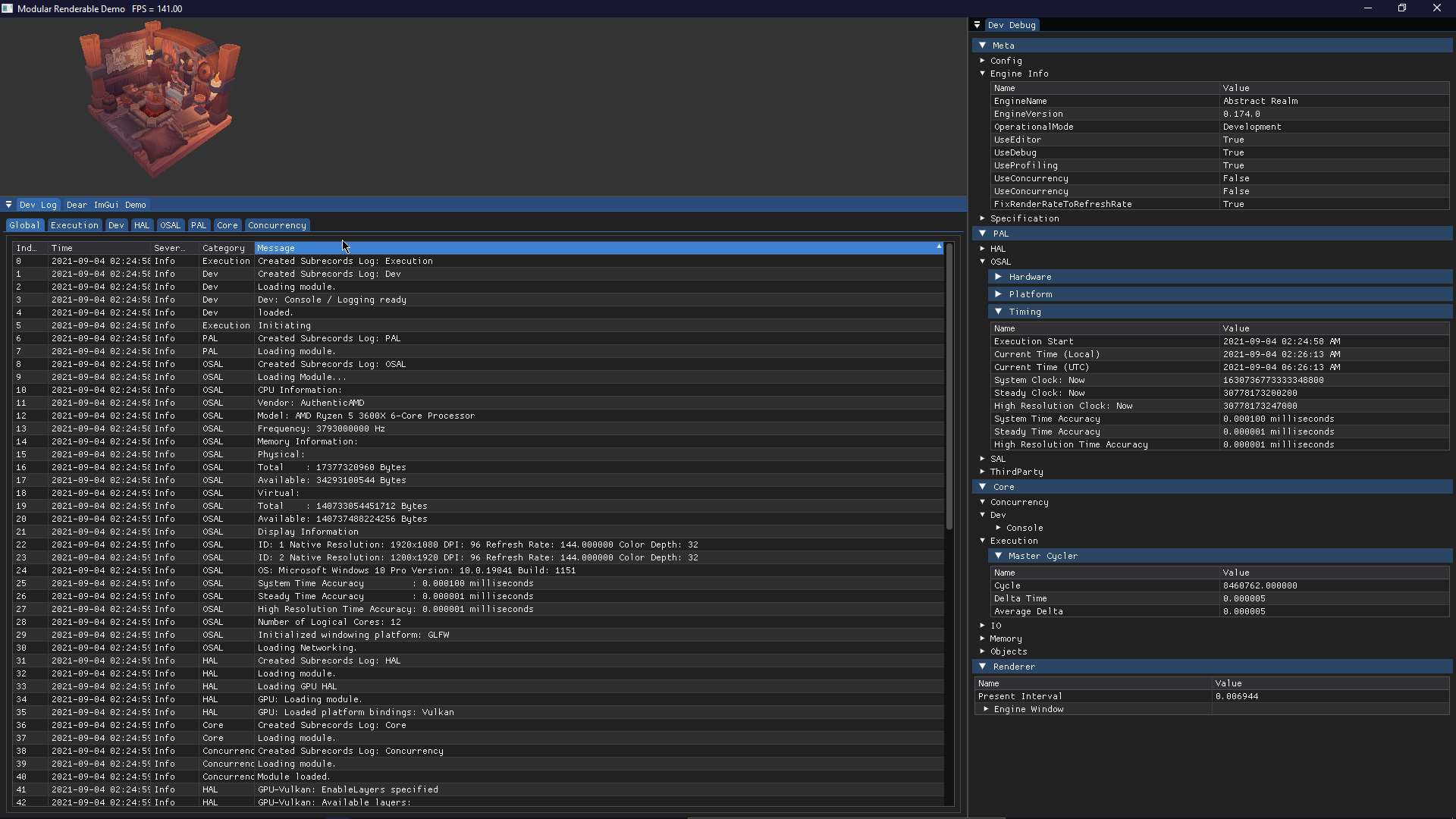
Task: Toggle the HAL category filter button
Action: (141, 224)
